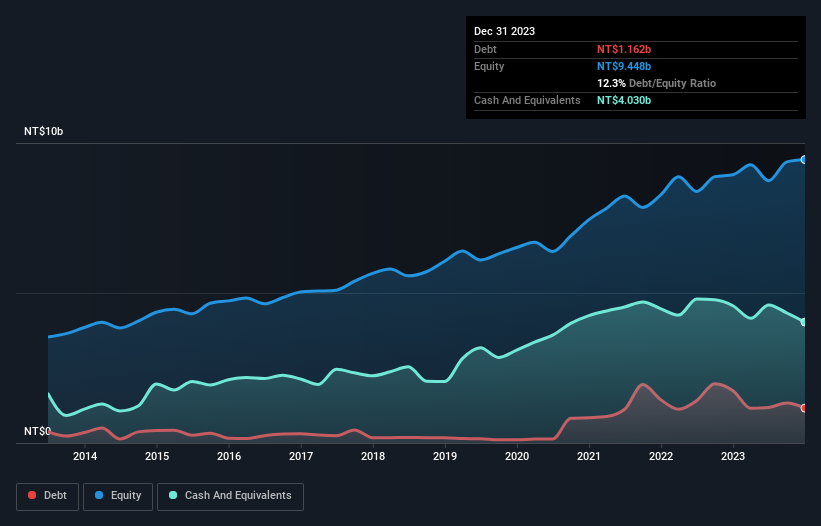Click the Dec 31 2023 tooltip date

504,31
